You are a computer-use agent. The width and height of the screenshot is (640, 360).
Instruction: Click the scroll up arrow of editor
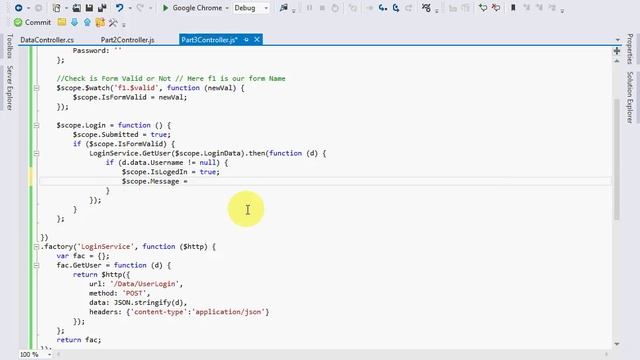617,61
